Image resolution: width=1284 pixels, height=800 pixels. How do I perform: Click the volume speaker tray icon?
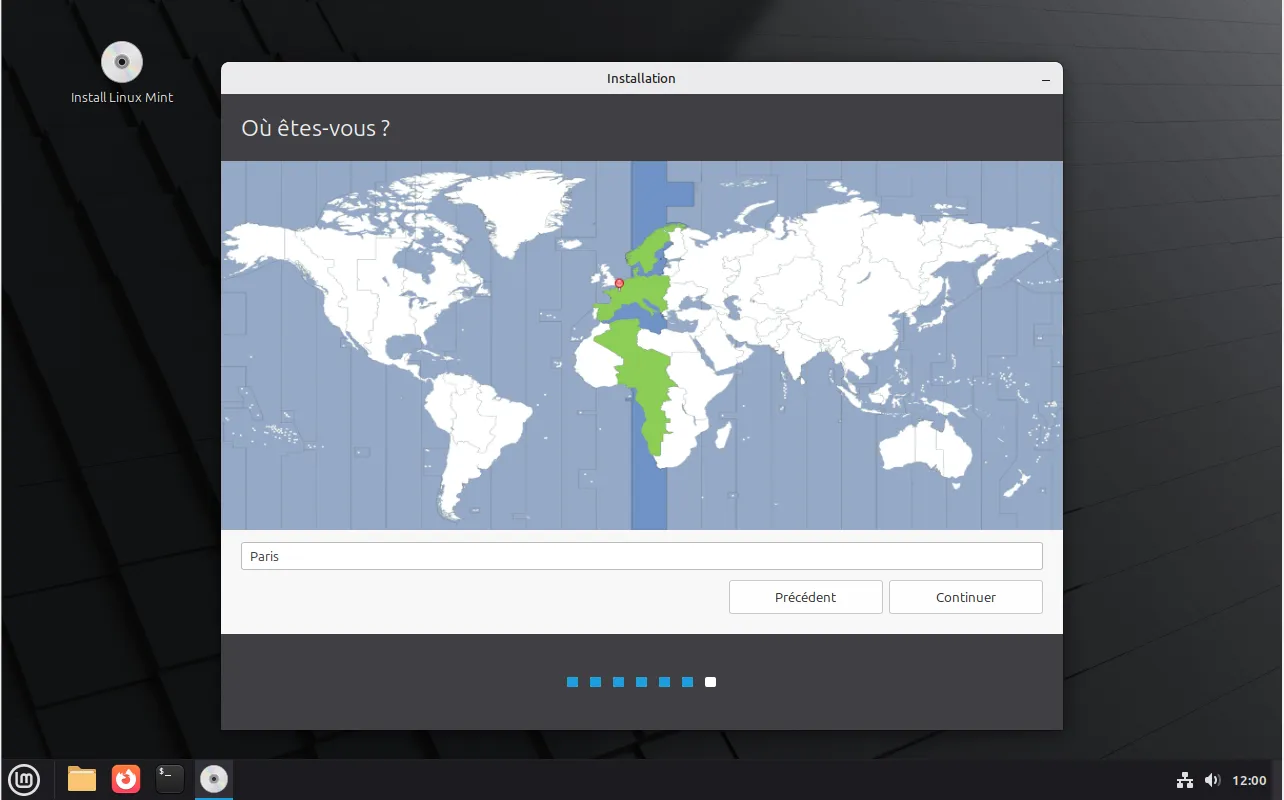1212,780
